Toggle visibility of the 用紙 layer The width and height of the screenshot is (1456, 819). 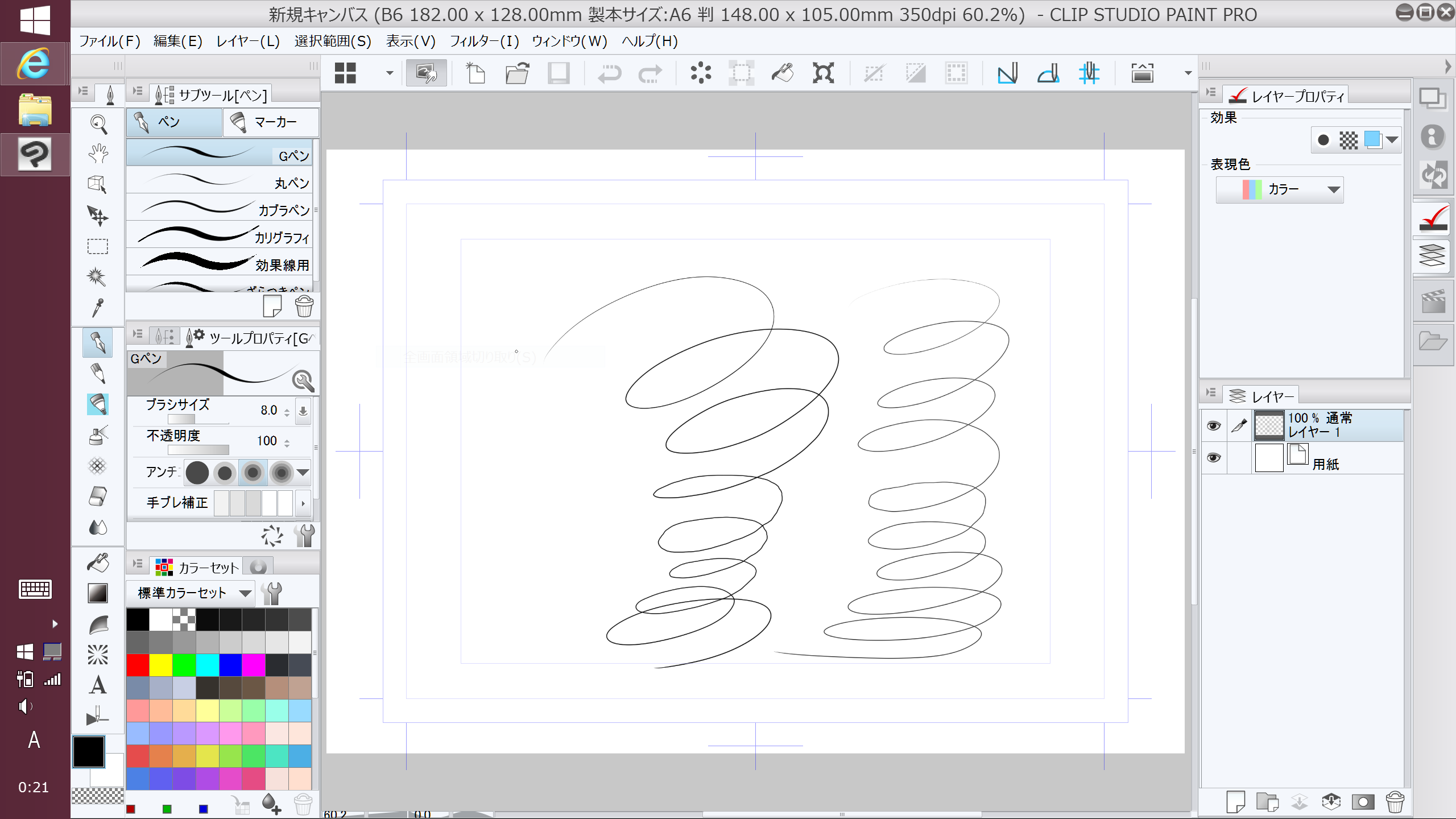[1213, 458]
